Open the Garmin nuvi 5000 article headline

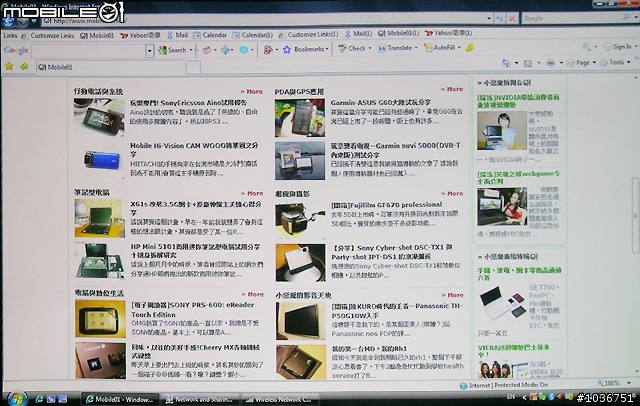396,150
